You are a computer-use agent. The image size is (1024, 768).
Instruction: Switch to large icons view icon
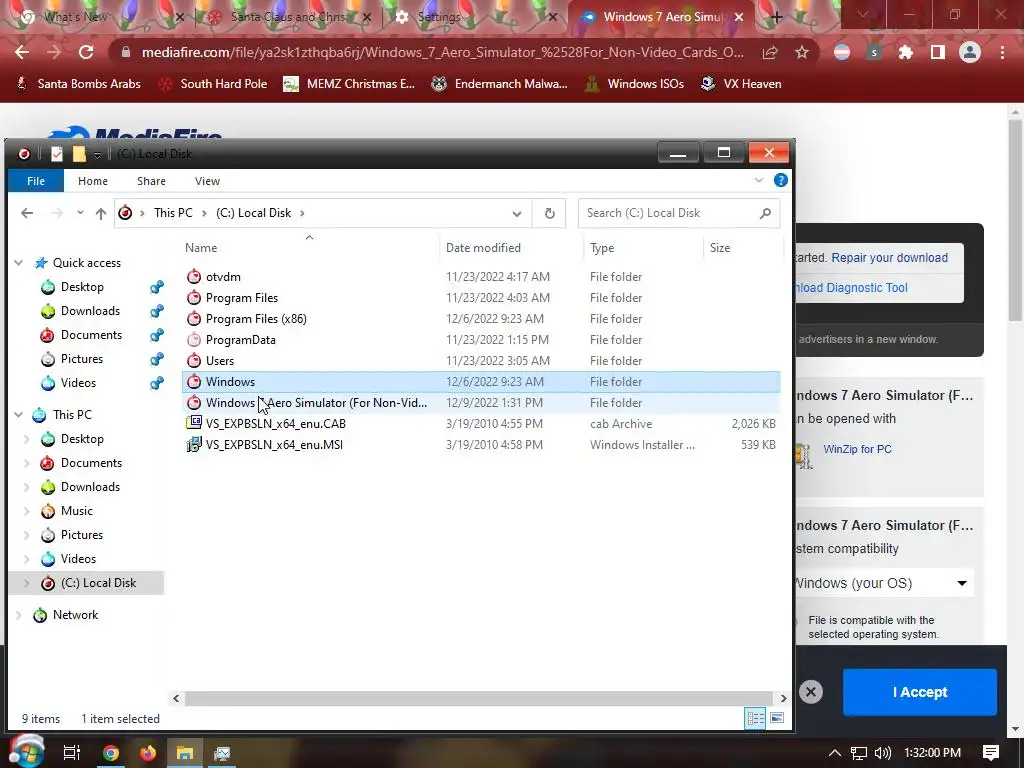pos(777,718)
